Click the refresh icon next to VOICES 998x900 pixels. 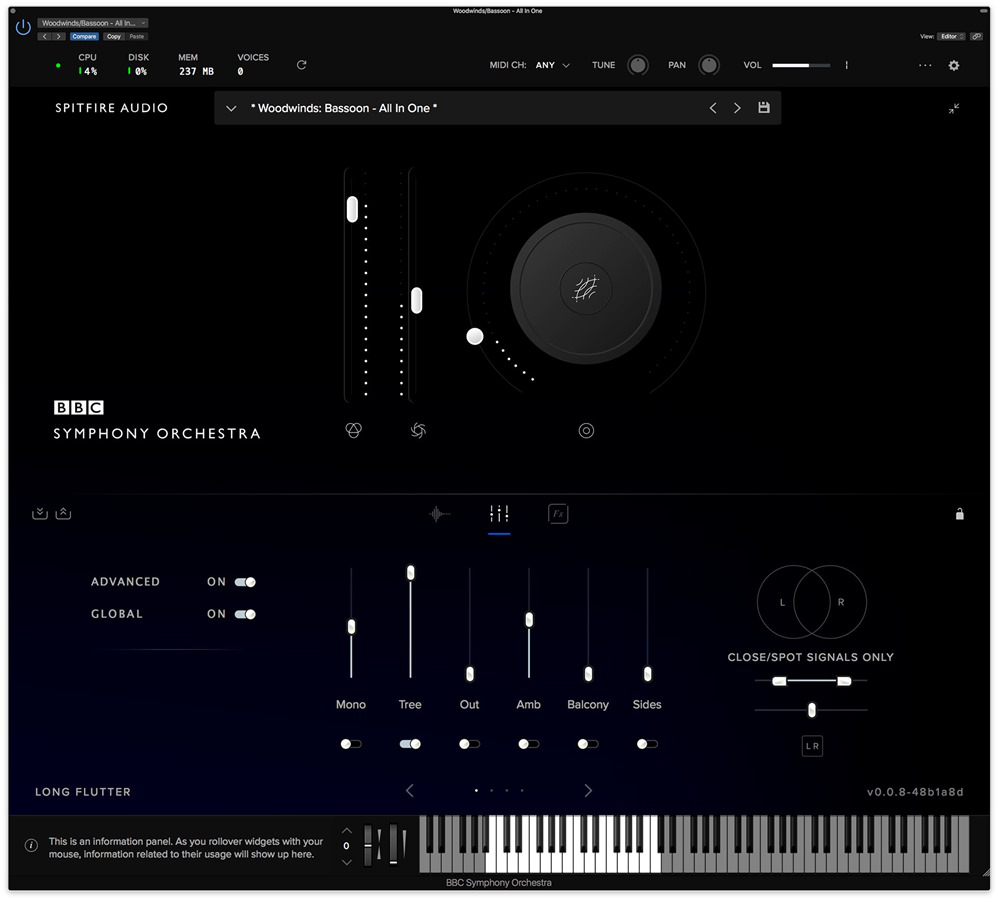(302, 64)
